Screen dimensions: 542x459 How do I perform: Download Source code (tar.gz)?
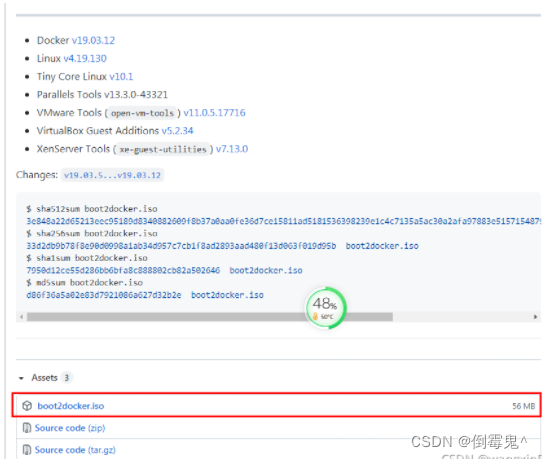click(x=75, y=450)
